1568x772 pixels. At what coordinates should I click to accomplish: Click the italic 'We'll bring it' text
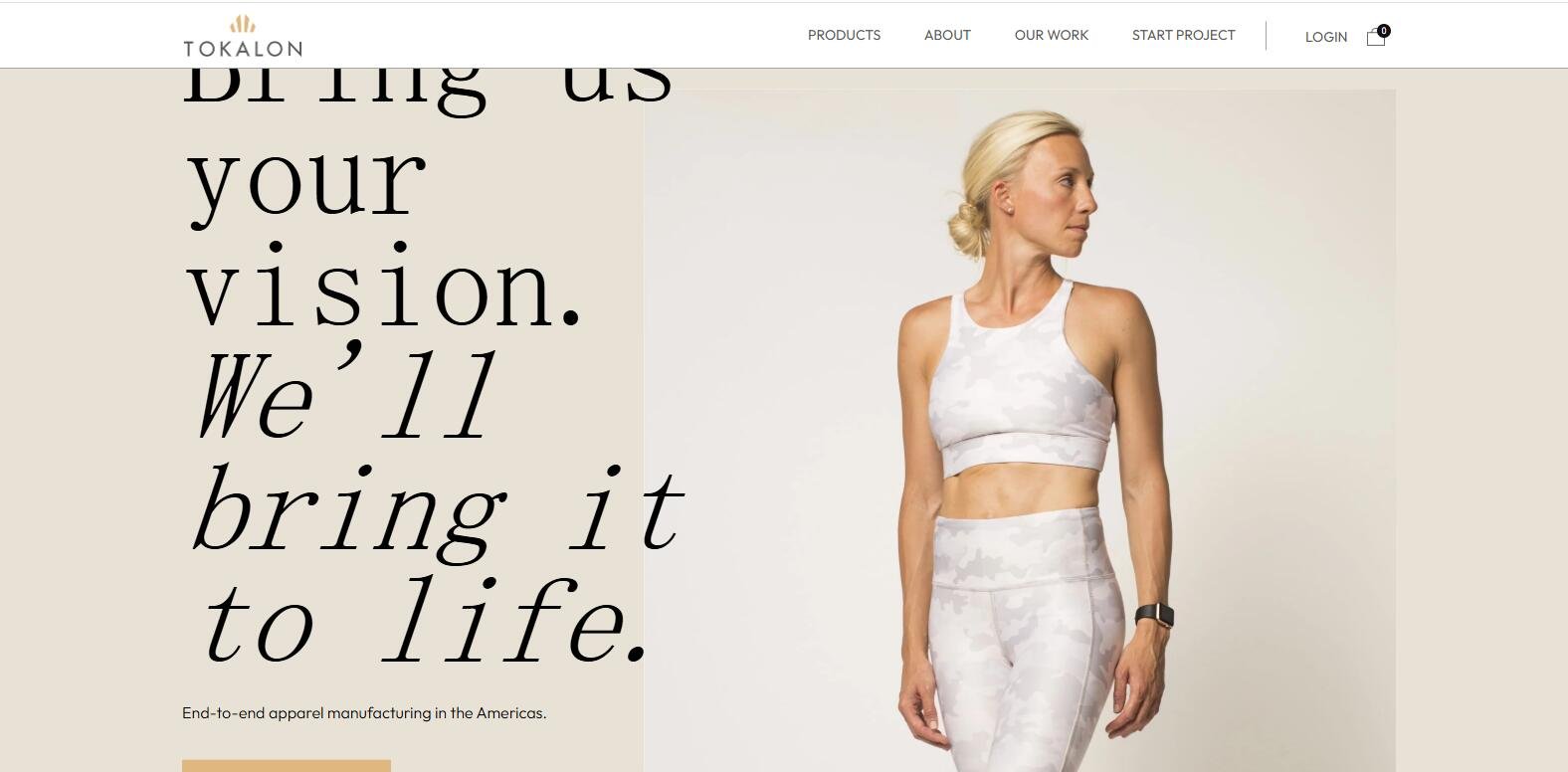(438, 451)
